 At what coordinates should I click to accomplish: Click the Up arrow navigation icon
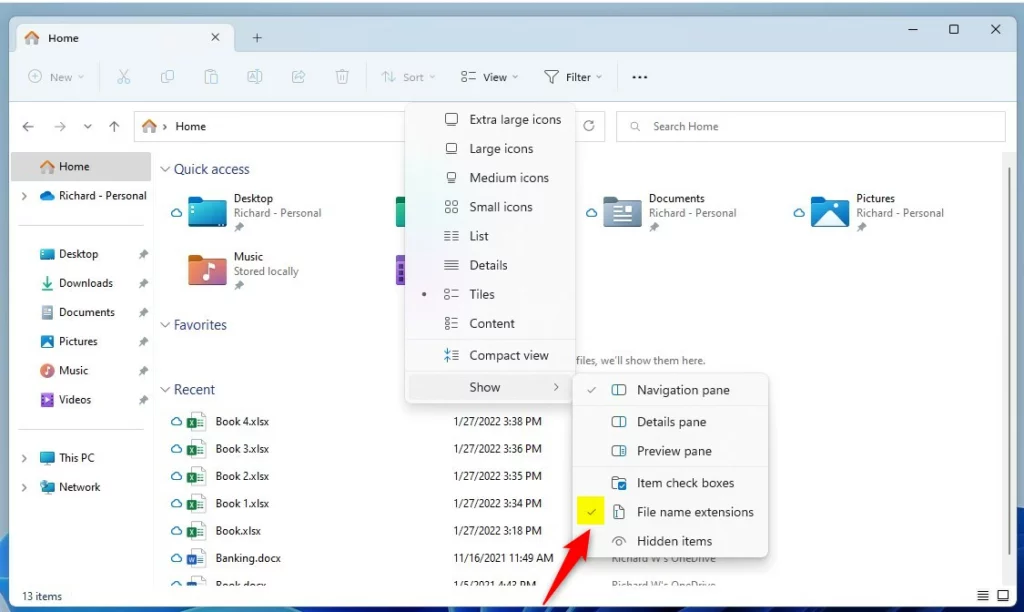[114, 127]
